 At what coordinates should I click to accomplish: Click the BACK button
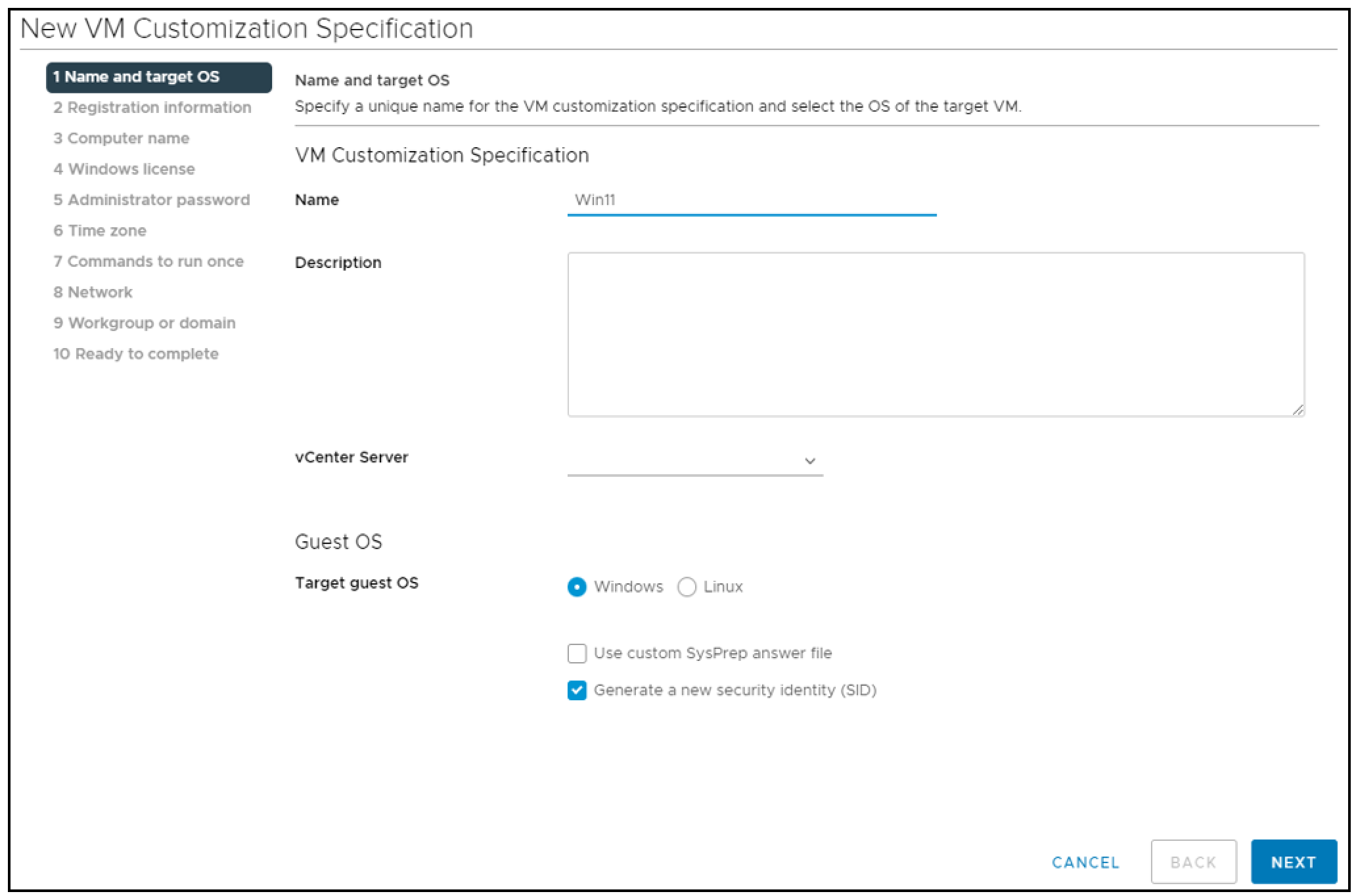tap(1193, 862)
